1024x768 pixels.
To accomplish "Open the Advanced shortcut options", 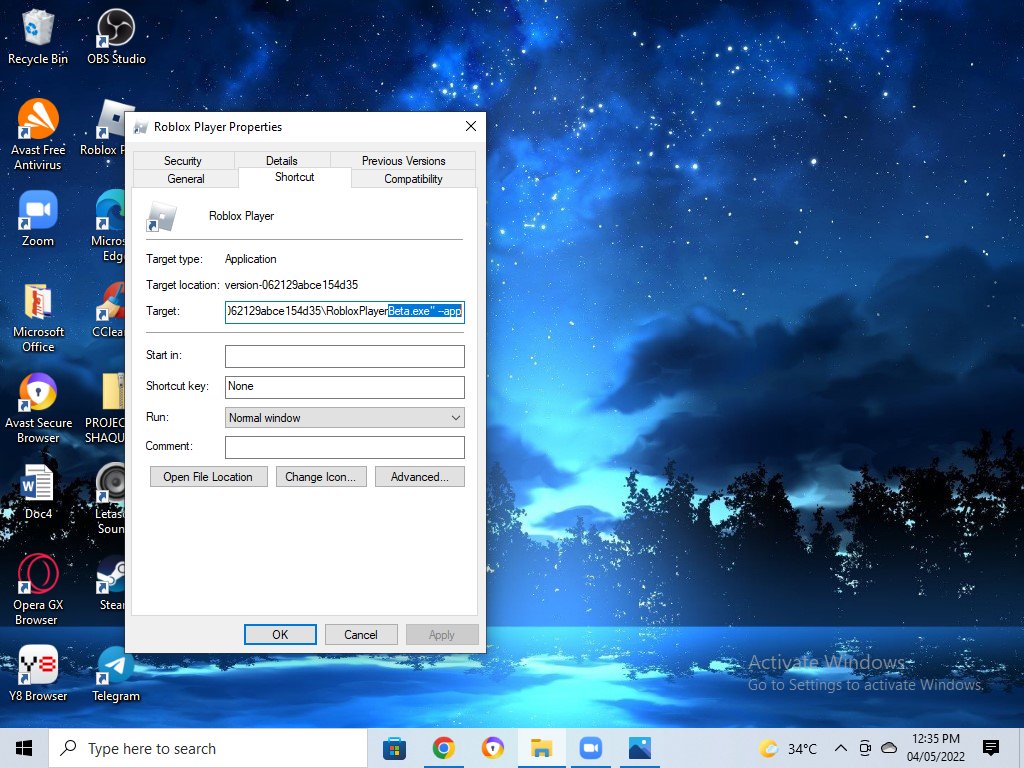I will pos(420,477).
